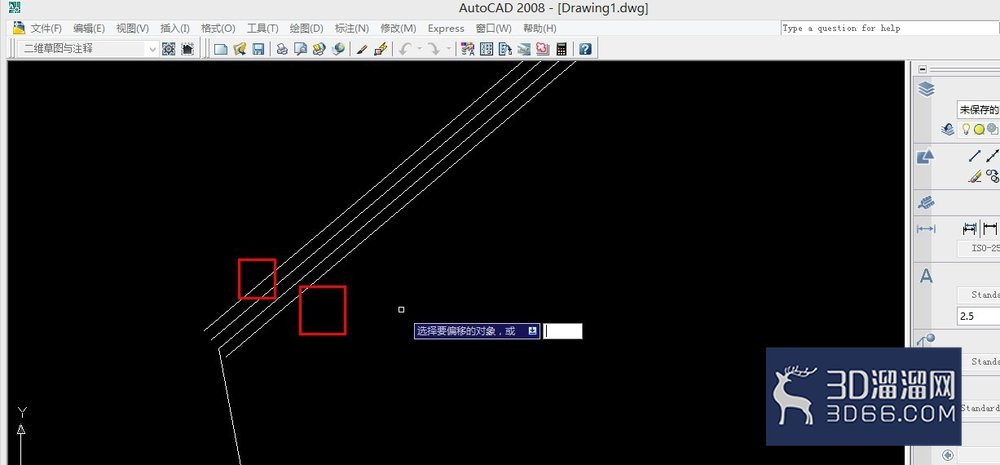The width and height of the screenshot is (1000, 465).
Task: Open the Sheet Set Manager icon
Action: pos(524,49)
